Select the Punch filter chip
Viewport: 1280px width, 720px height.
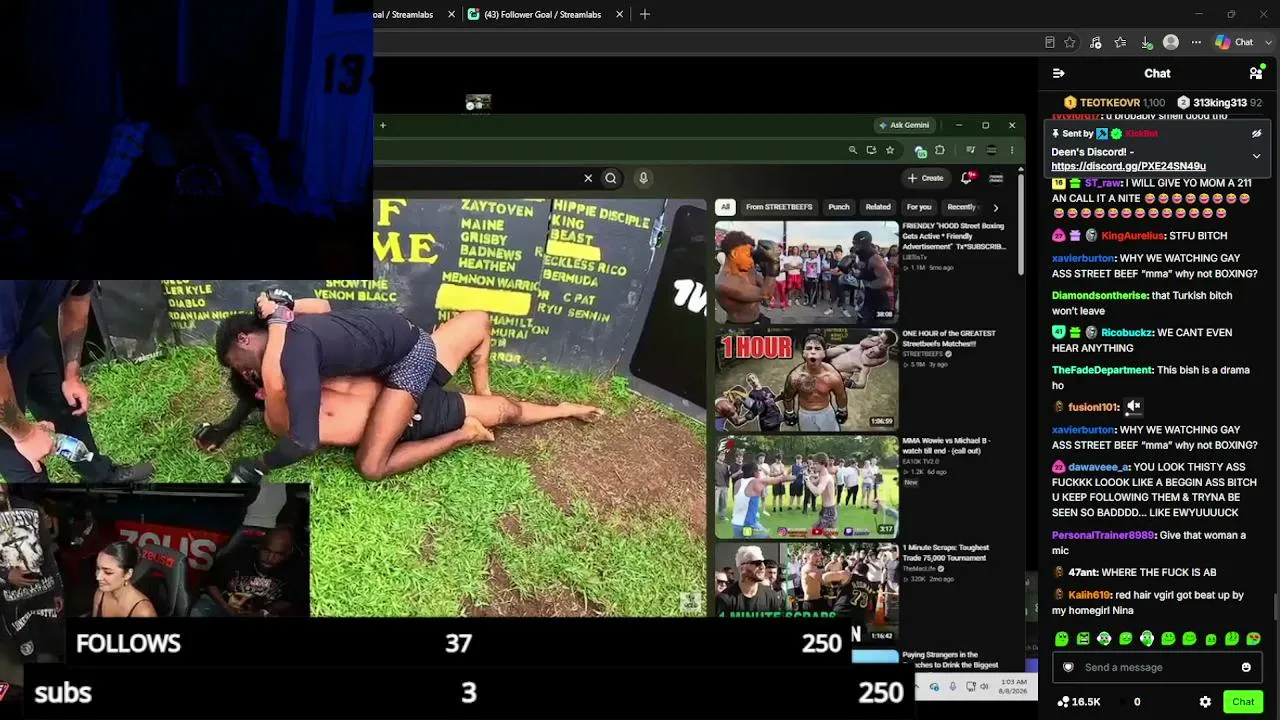pyautogui.click(x=839, y=207)
